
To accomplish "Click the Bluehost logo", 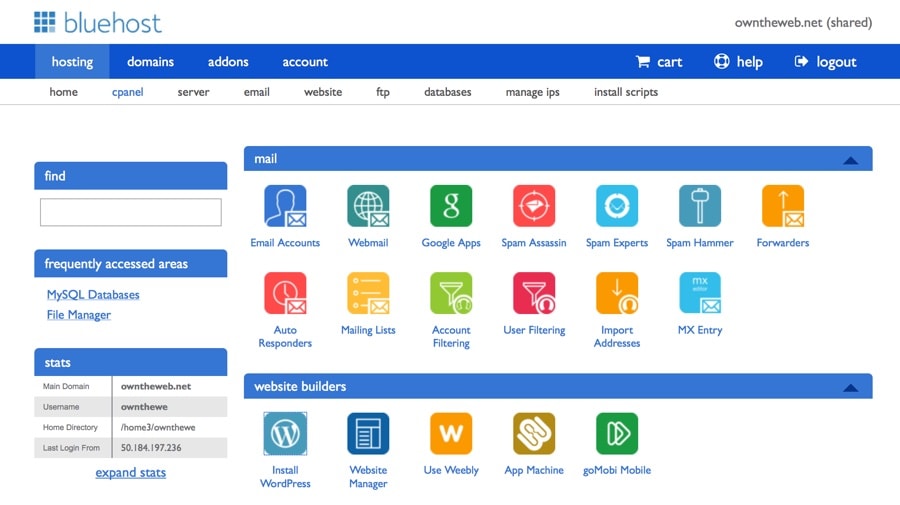I will point(98,22).
